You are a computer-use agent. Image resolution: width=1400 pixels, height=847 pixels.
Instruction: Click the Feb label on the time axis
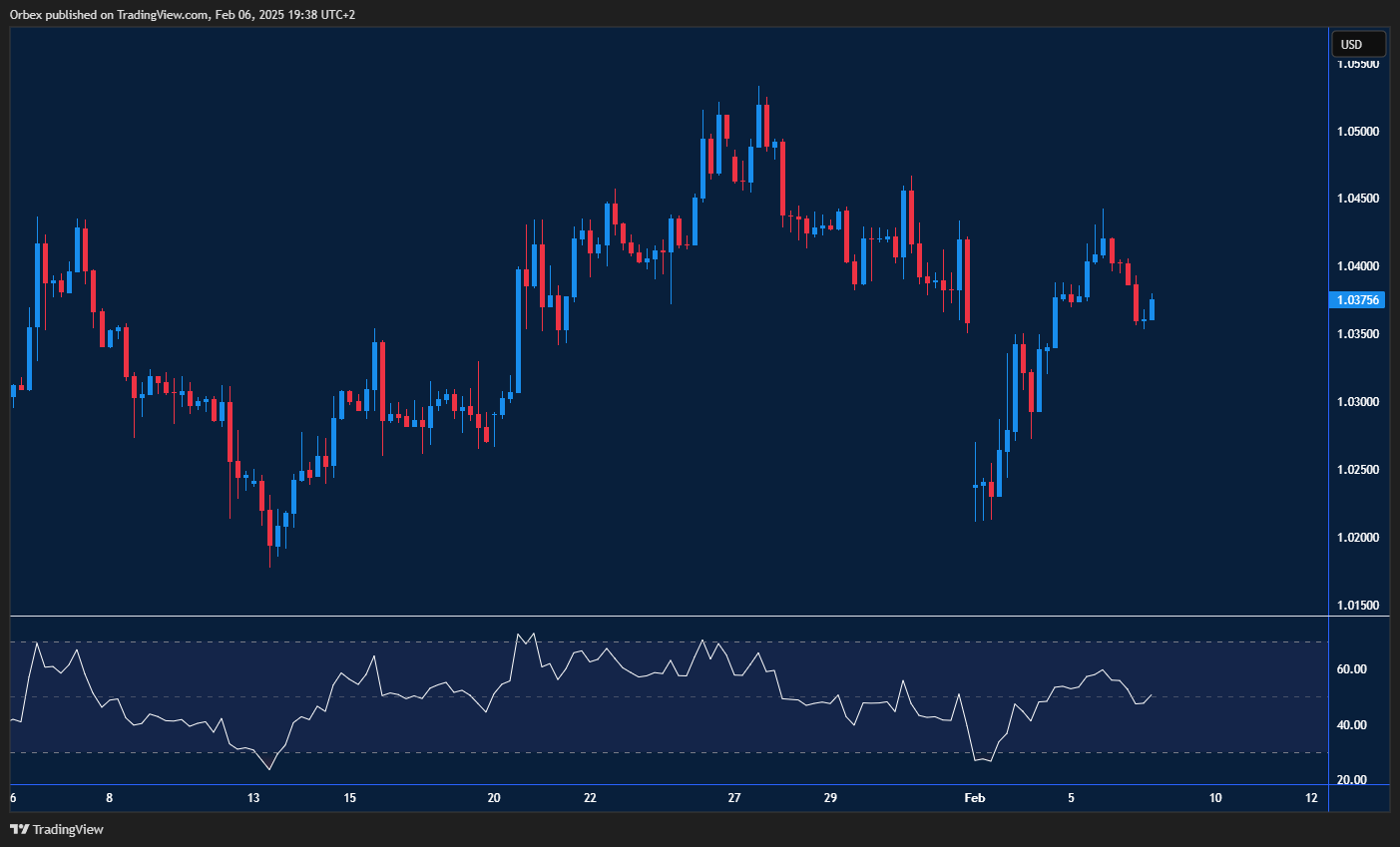point(974,798)
